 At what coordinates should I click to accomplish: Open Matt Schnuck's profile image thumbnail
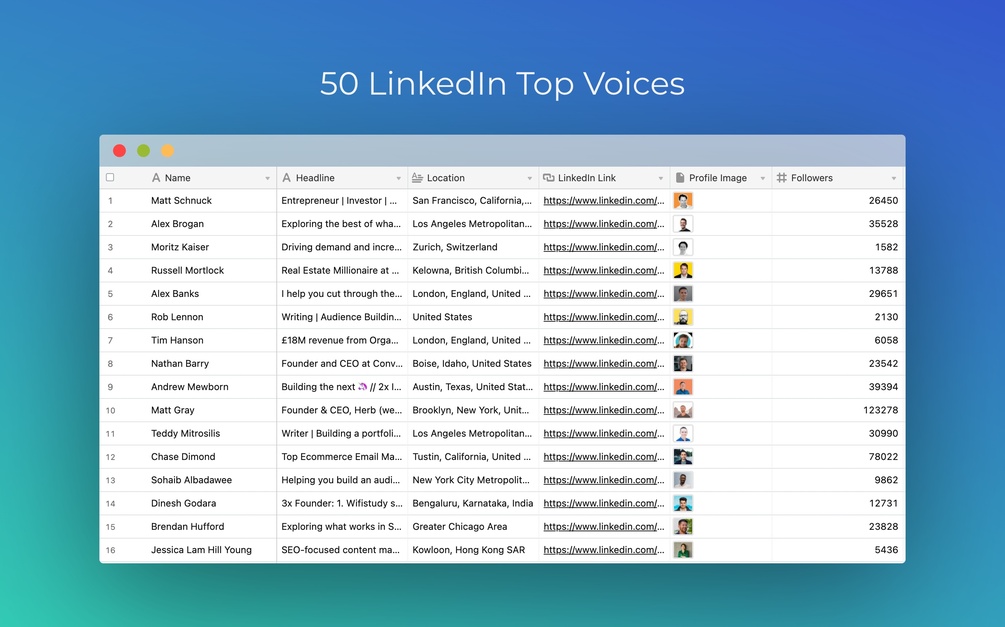683,201
